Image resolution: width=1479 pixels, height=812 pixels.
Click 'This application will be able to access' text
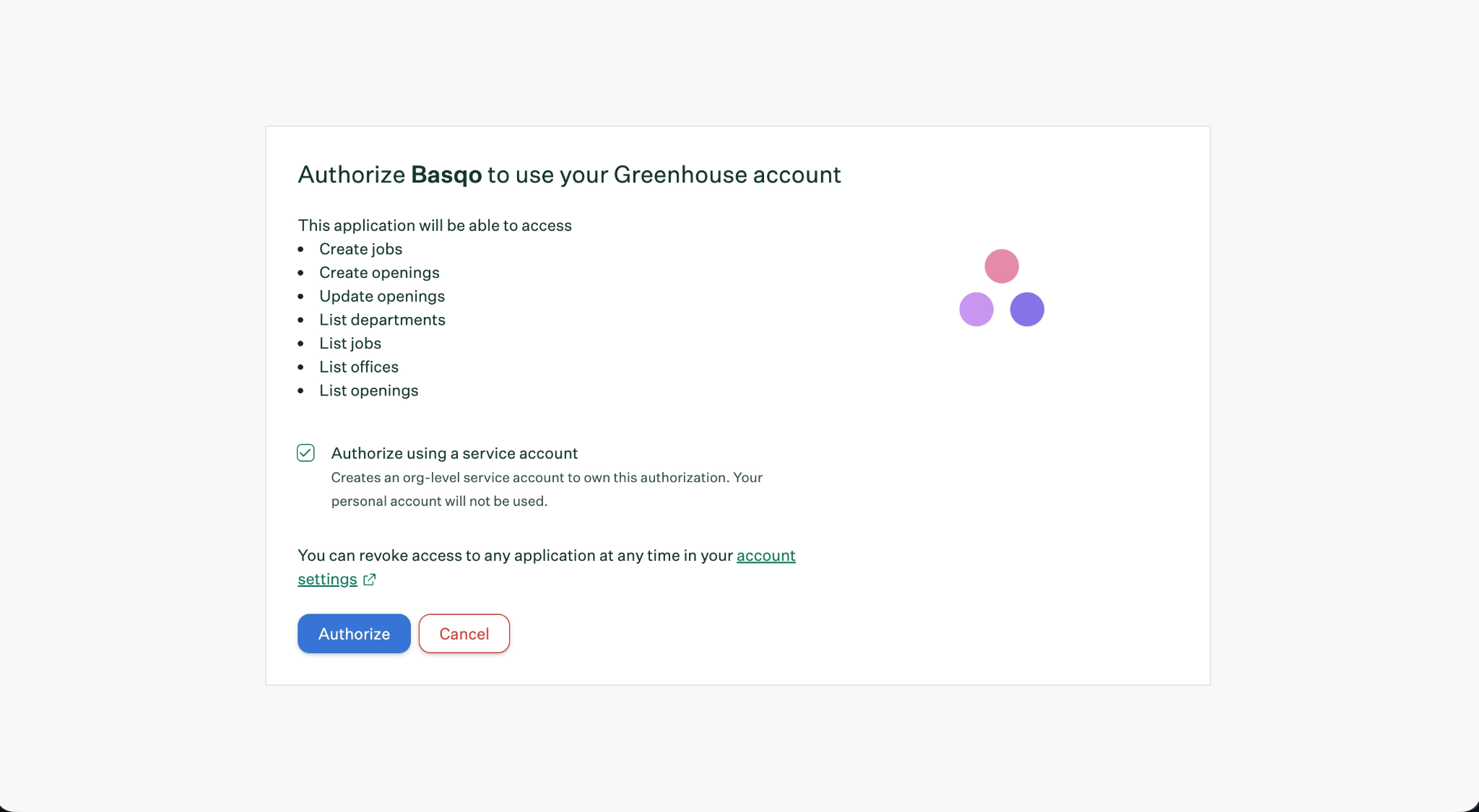(435, 225)
